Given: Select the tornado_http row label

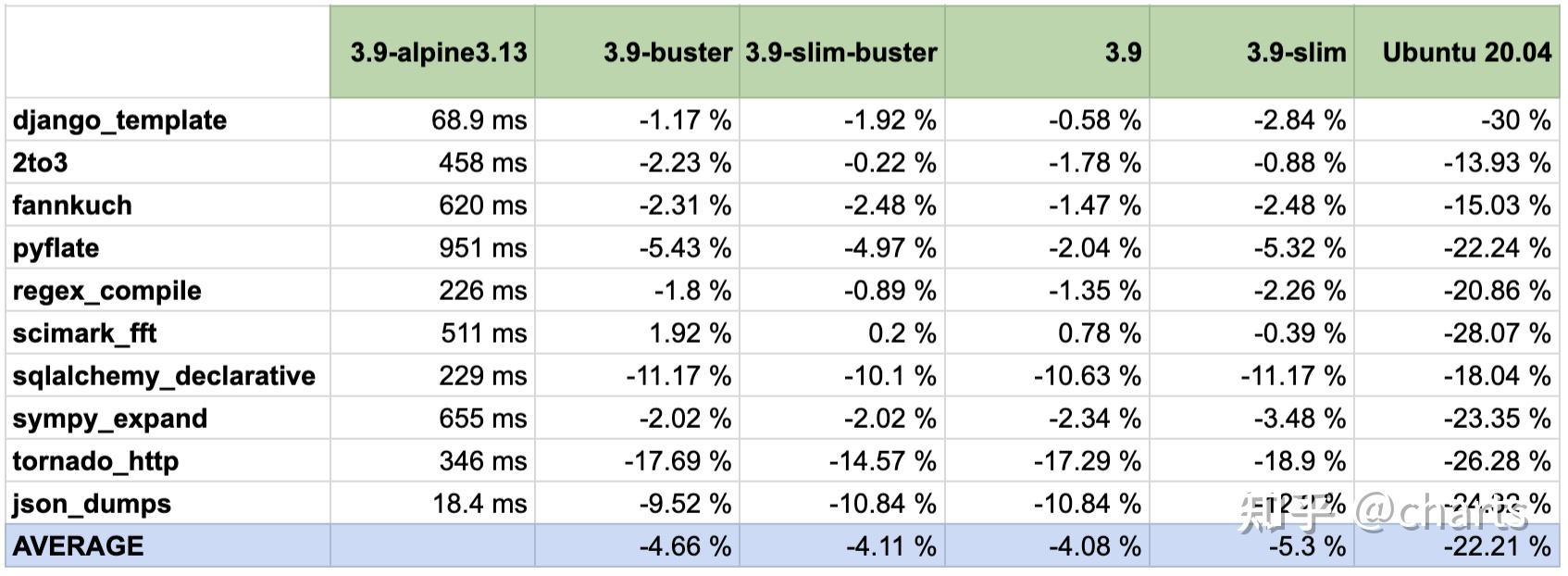Looking at the screenshot, I should click(95, 461).
